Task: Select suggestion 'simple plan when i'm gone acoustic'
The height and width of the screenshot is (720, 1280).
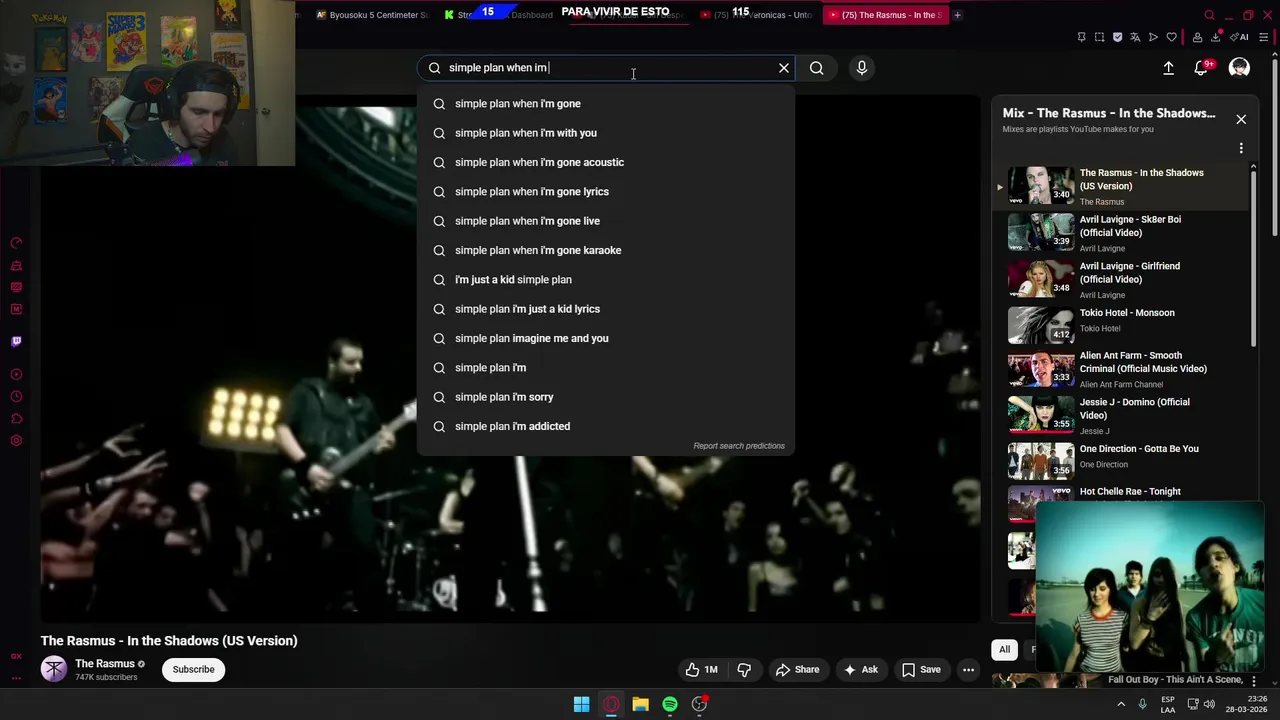Action: tap(606, 162)
